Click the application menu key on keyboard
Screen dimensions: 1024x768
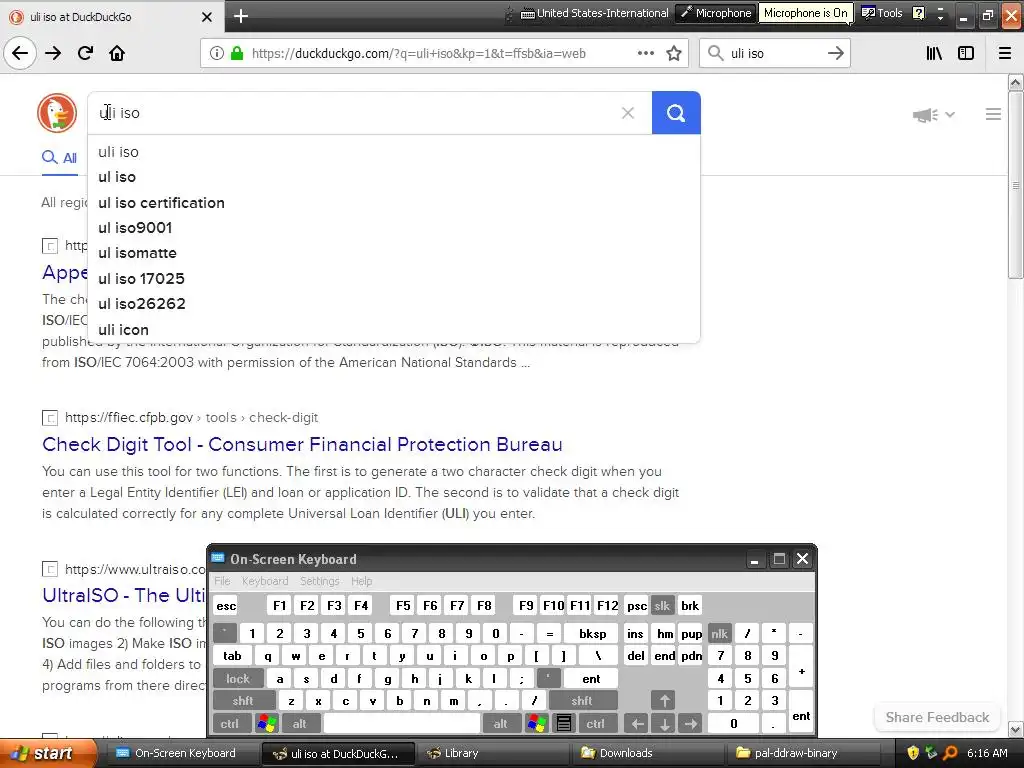[564, 724]
